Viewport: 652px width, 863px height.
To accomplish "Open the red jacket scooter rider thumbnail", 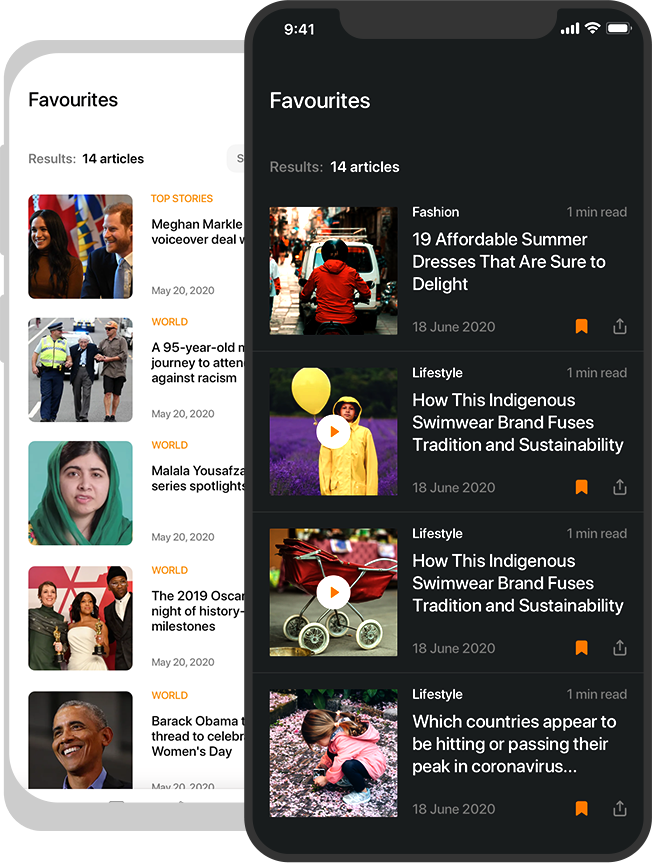I will [333, 271].
